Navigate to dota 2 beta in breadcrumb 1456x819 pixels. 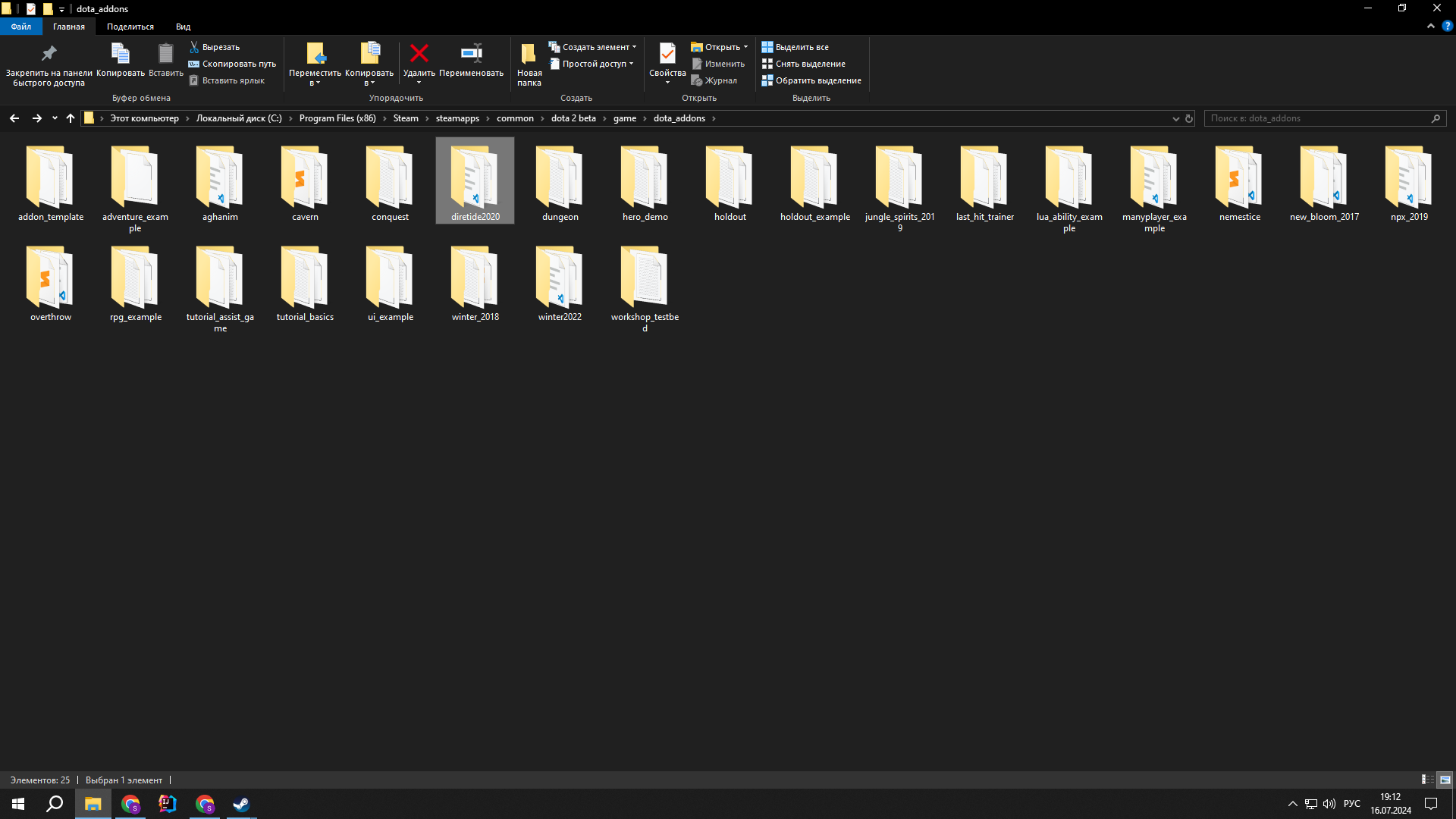pos(573,118)
